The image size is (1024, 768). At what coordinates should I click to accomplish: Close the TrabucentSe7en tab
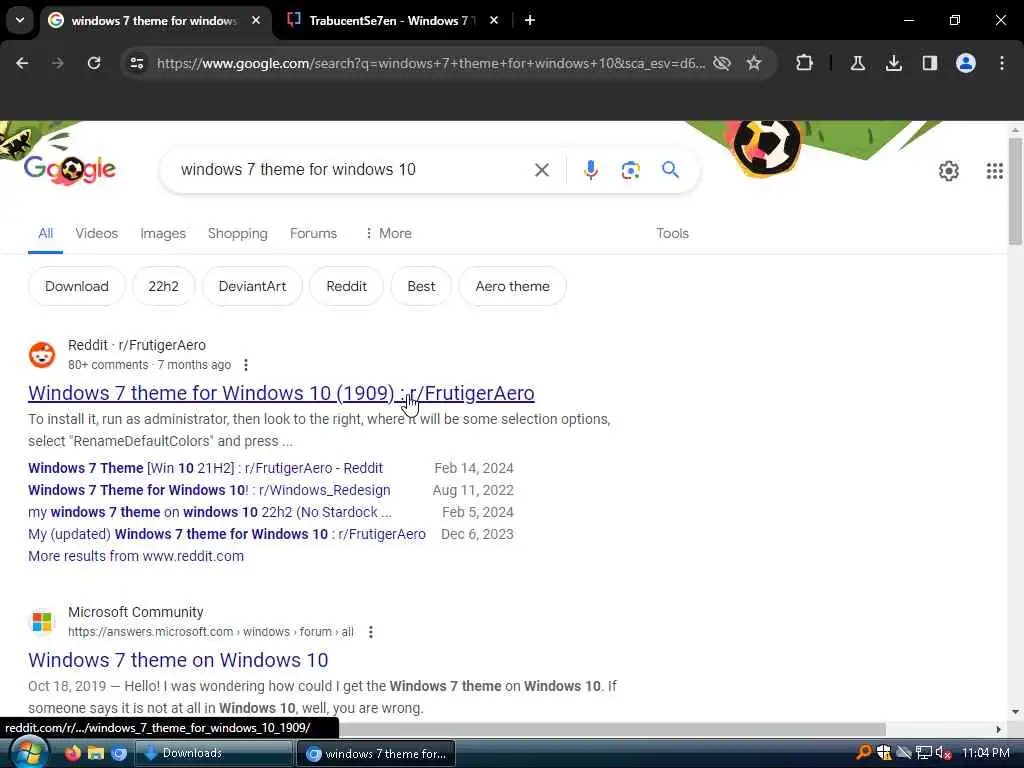494,20
